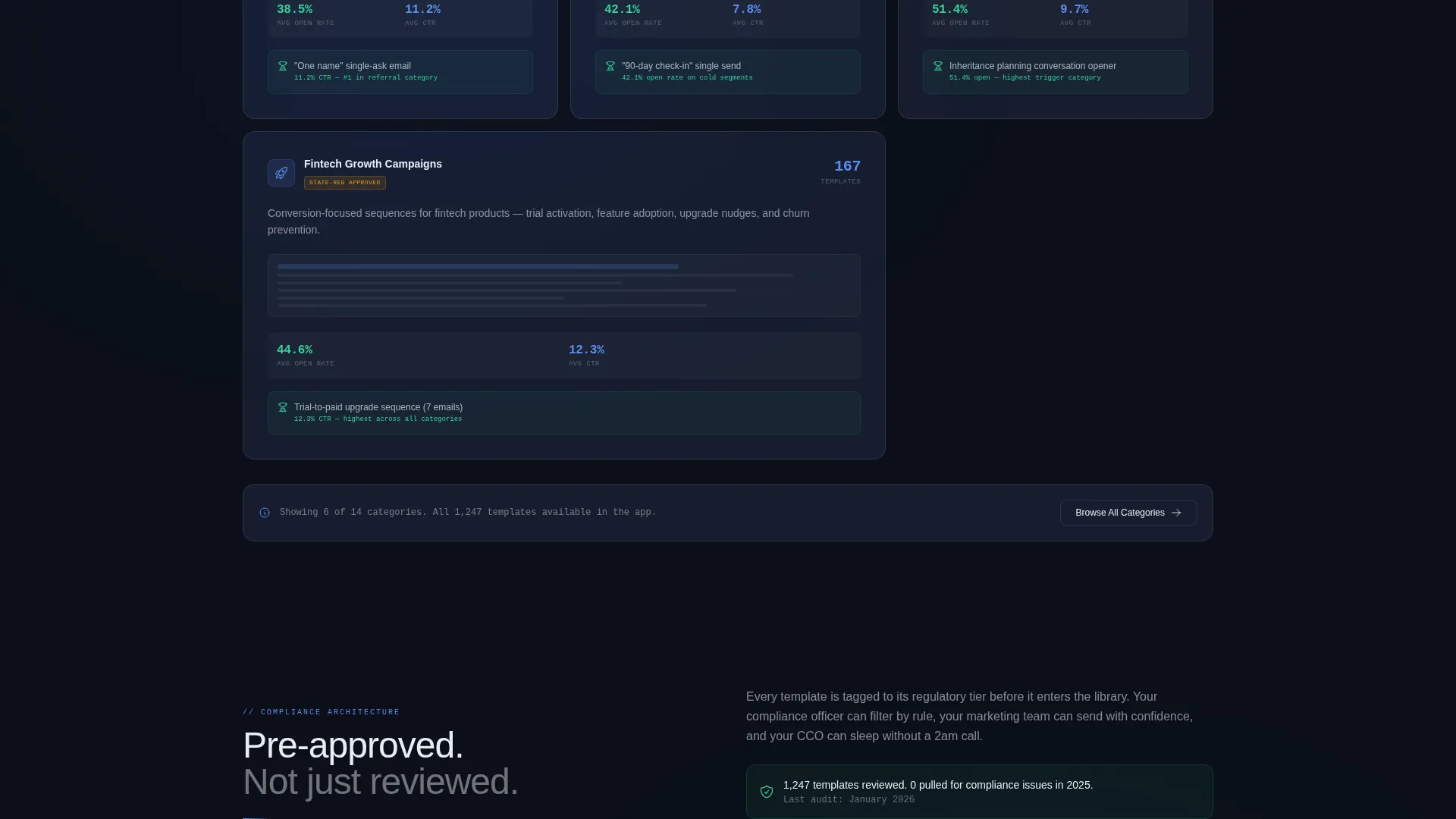Click the 11.2% avg CTR value
The height and width of the screenshot is (819, 1456).
422,9
